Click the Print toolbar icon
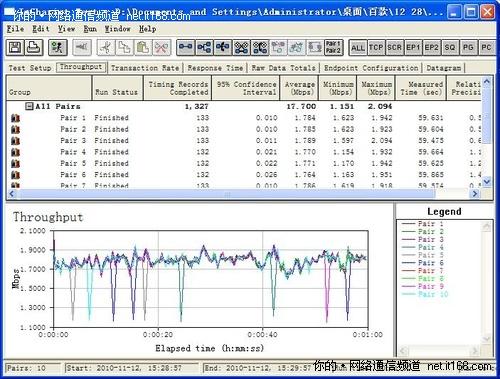This screenshot has width=500, height=379. [x=34, y=48]
